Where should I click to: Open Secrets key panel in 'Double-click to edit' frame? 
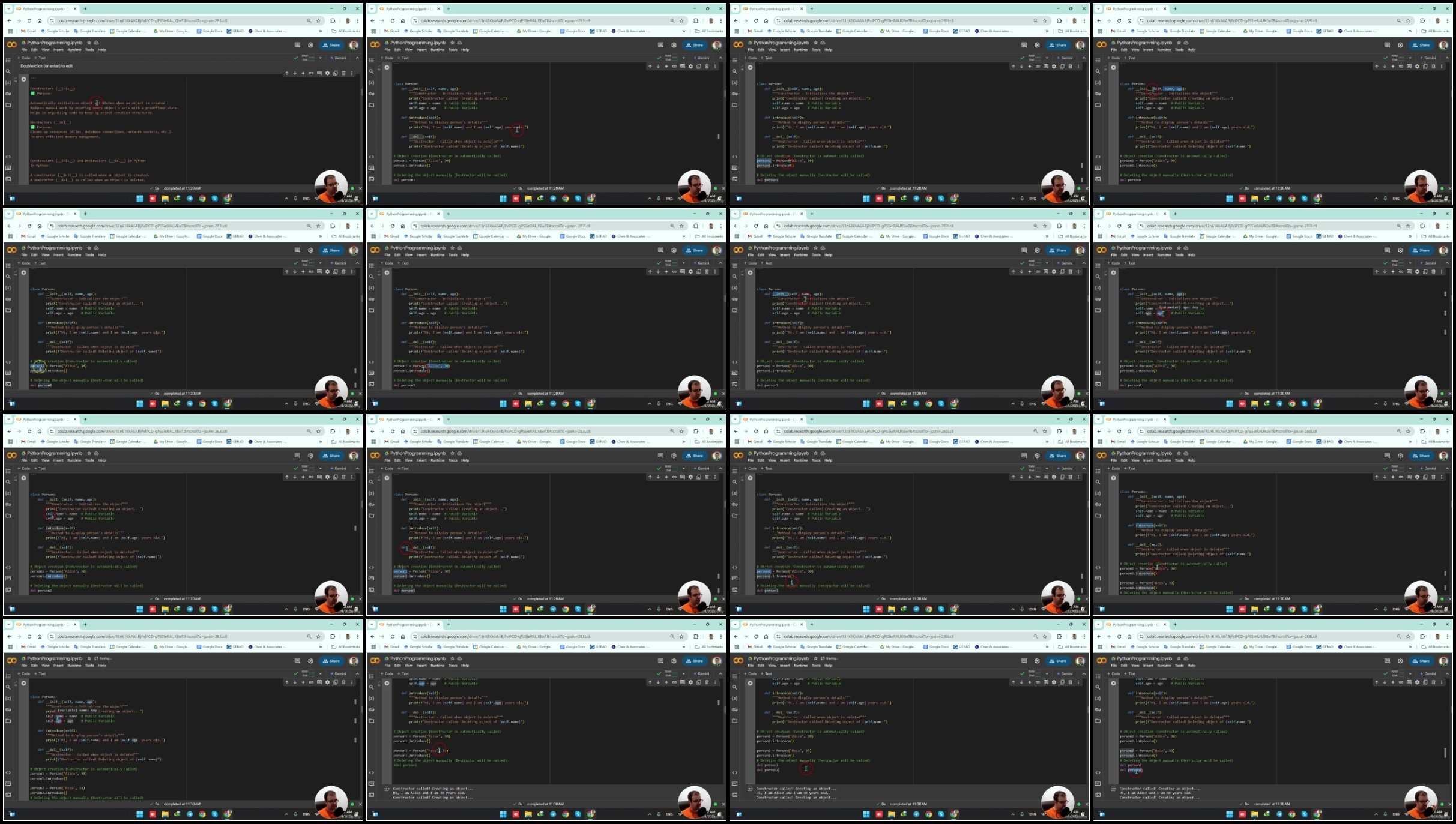pos(8,94)
